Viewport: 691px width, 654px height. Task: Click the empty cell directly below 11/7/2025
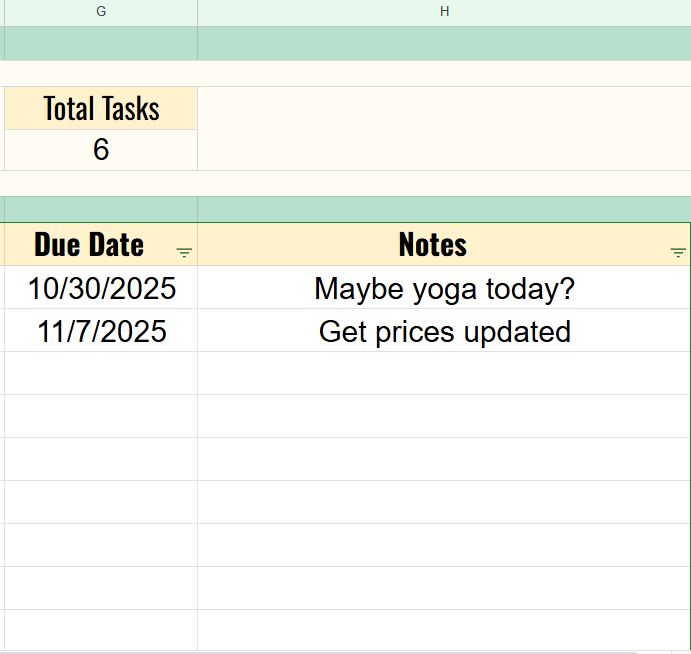101,373
